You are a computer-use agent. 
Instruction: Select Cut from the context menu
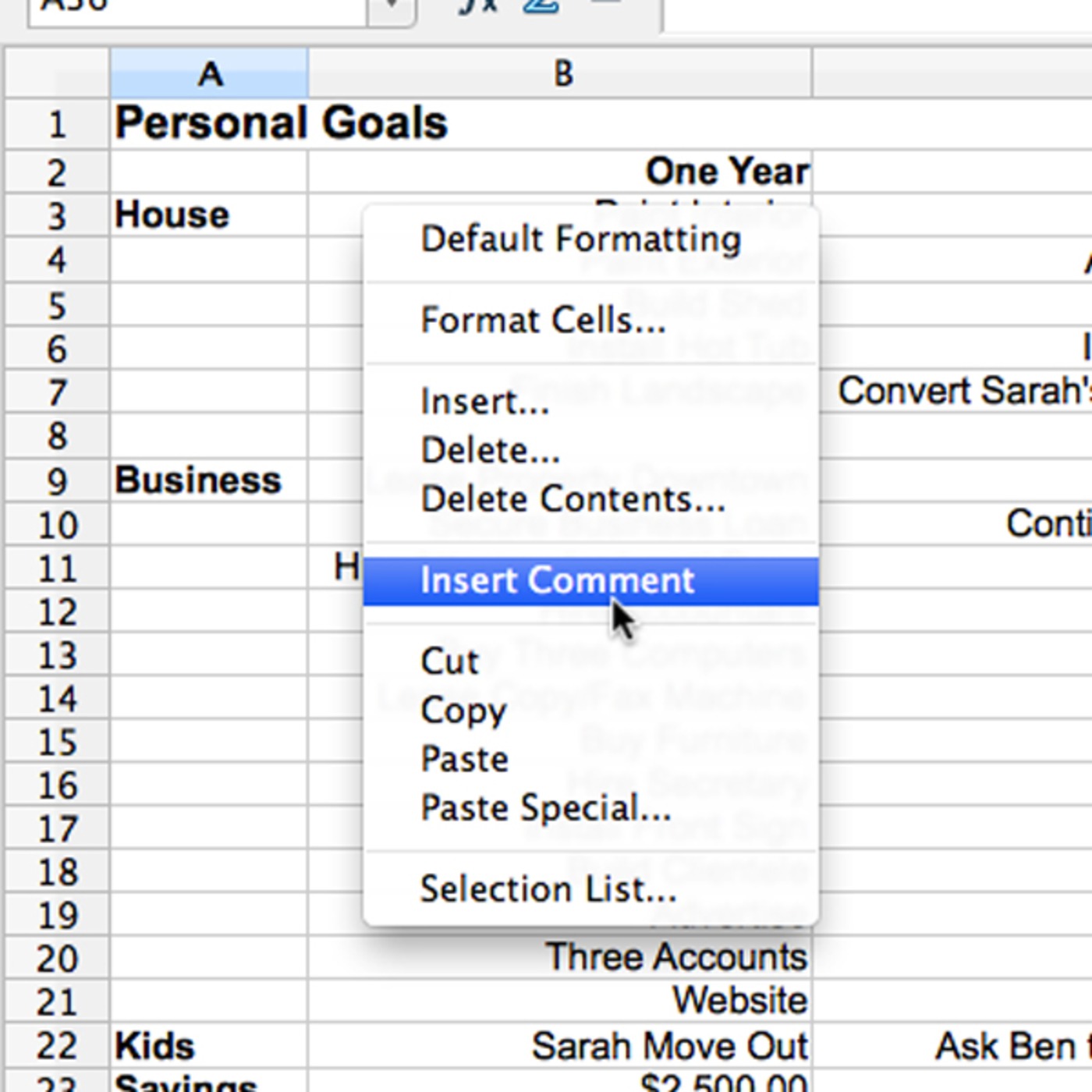tap(449, 661)
